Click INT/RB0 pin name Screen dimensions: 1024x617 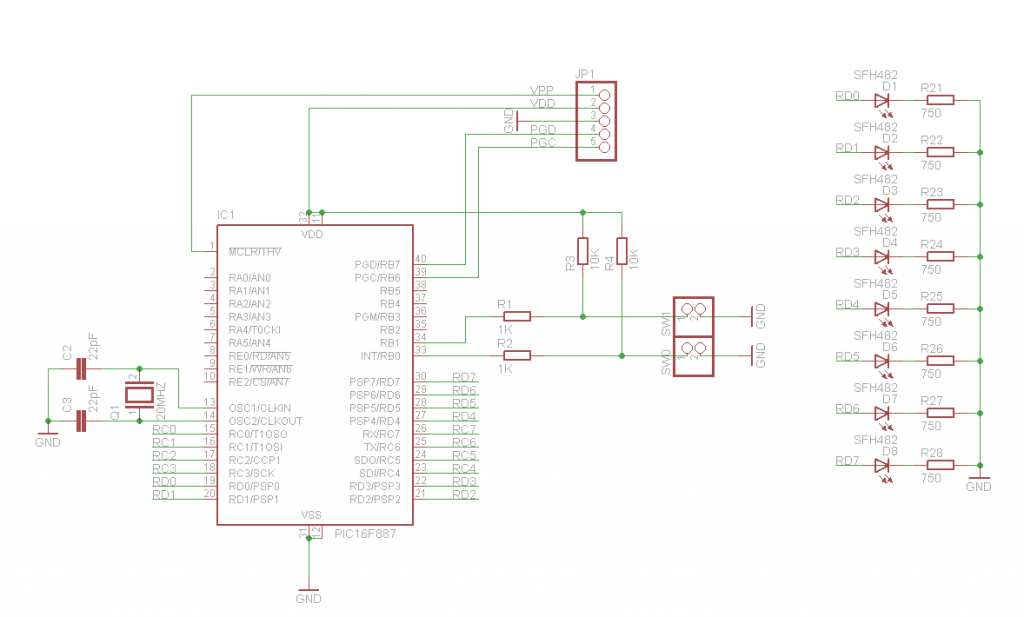381,356
